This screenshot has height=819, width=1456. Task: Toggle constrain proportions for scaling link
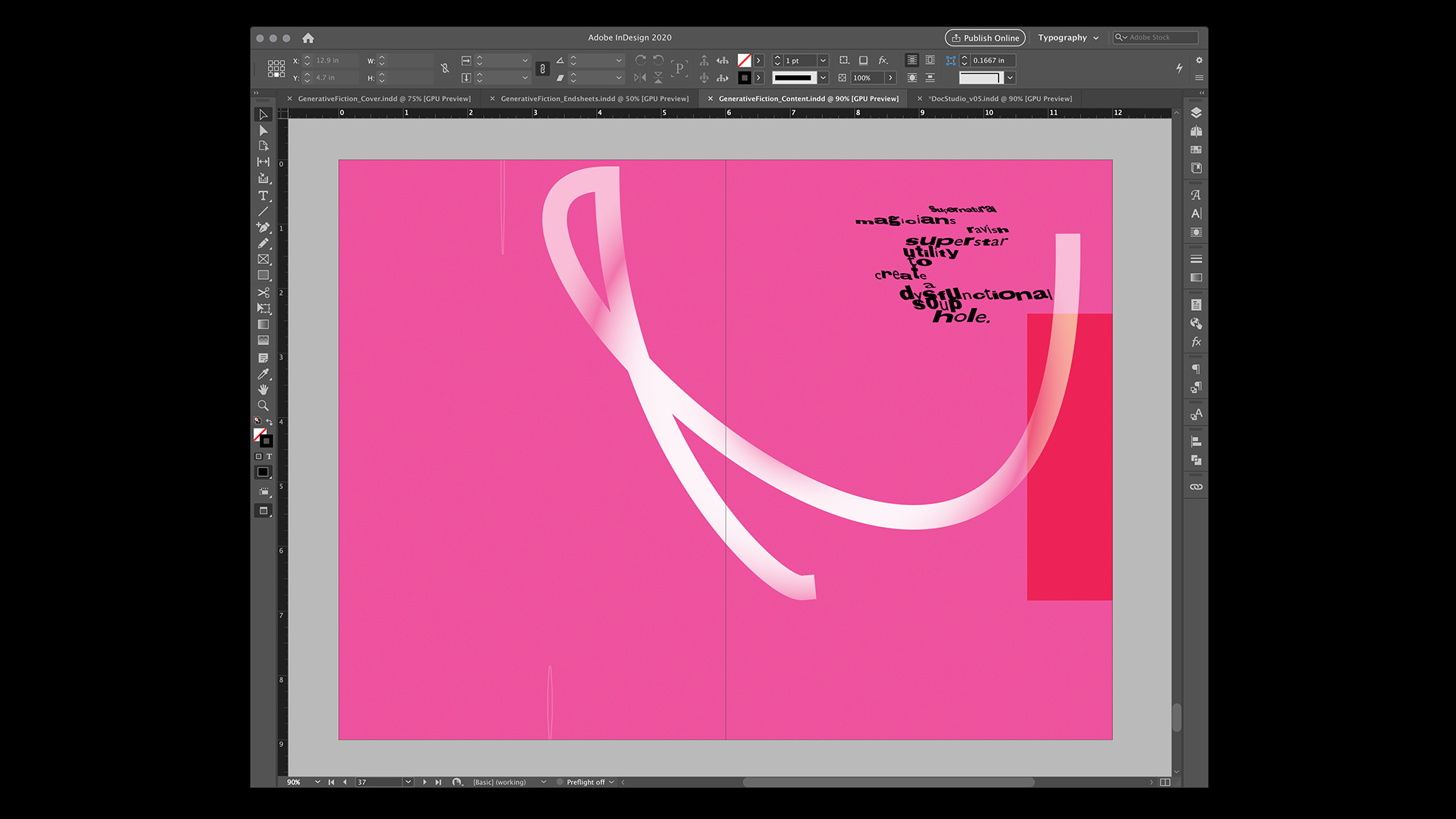tap(542, 69)
